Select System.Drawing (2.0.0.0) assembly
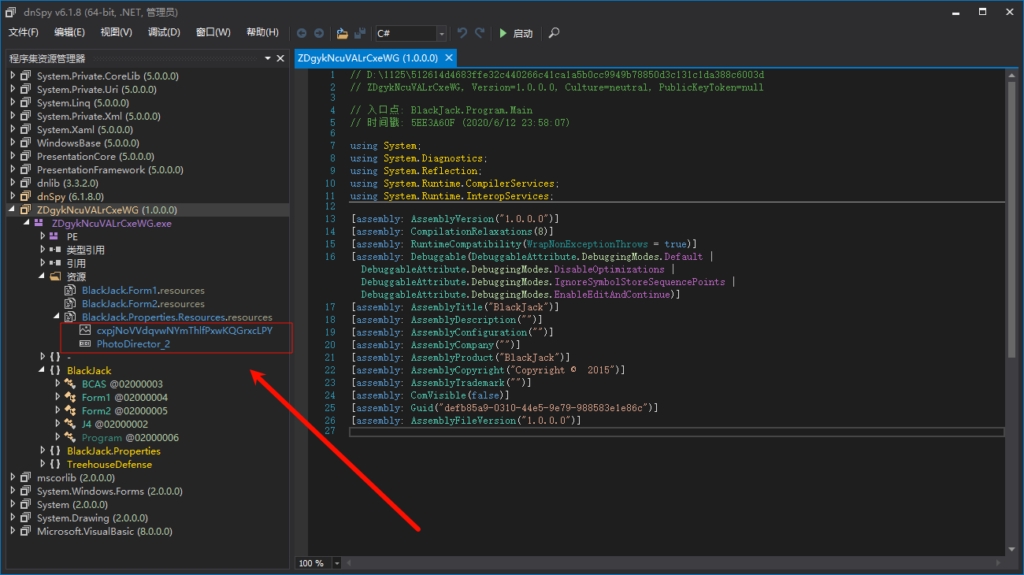This screenshot has width=1024, height=575. (92, 518)
